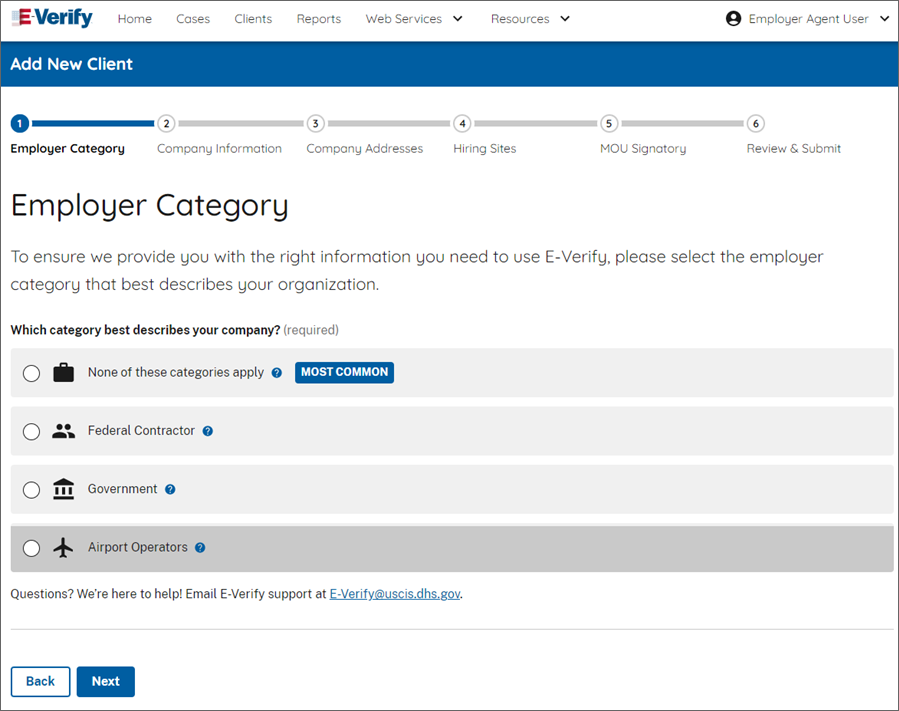Open help tooltip beside Government
The height and width of the screenshot is (711, 899).
click(x=170, y=489)
